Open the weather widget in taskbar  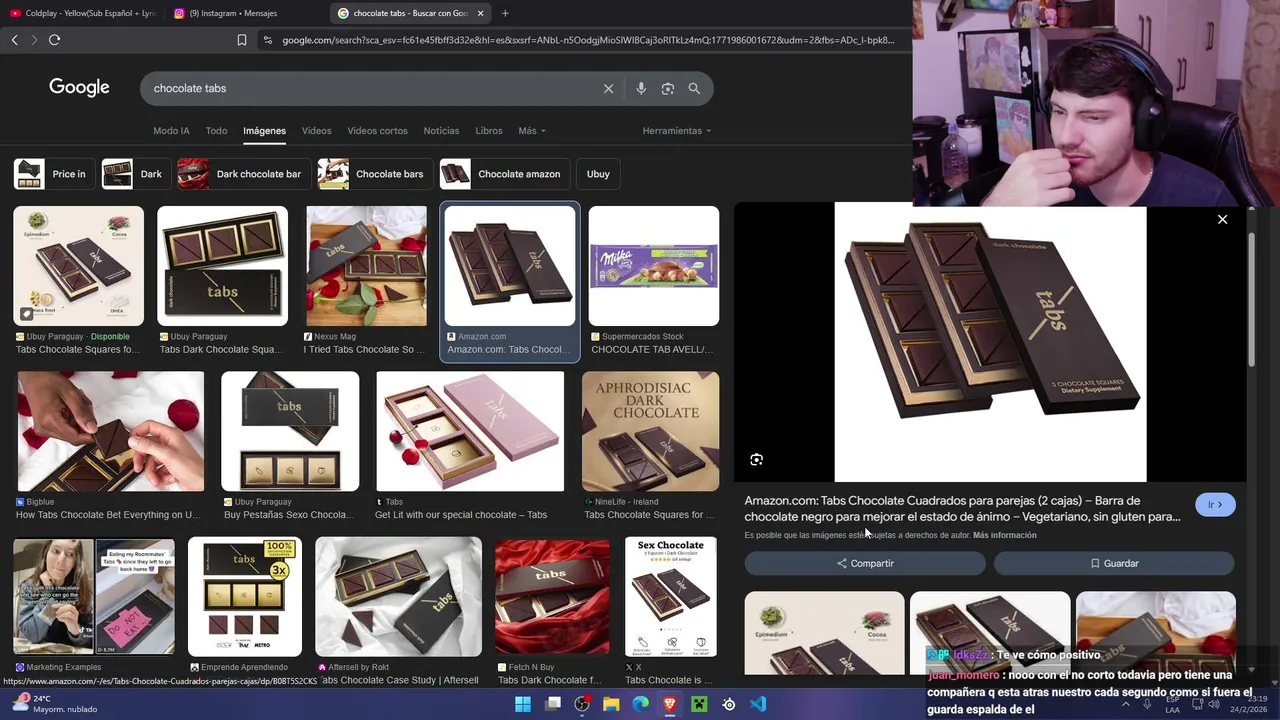tap(55, 704)
